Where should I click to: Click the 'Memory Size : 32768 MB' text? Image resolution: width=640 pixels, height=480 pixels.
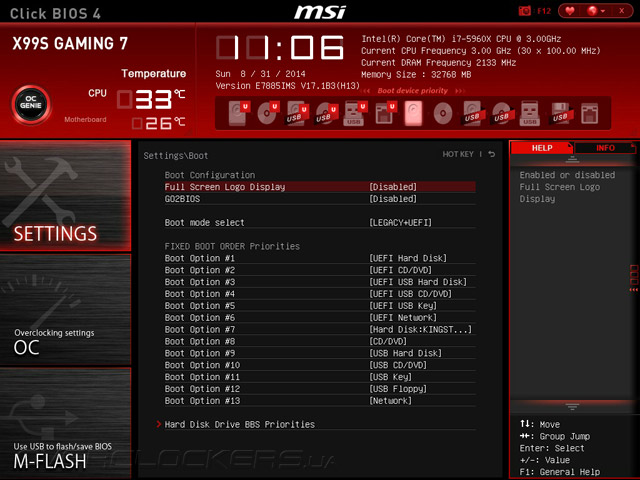pyautogui.click(x=416, y=74)
